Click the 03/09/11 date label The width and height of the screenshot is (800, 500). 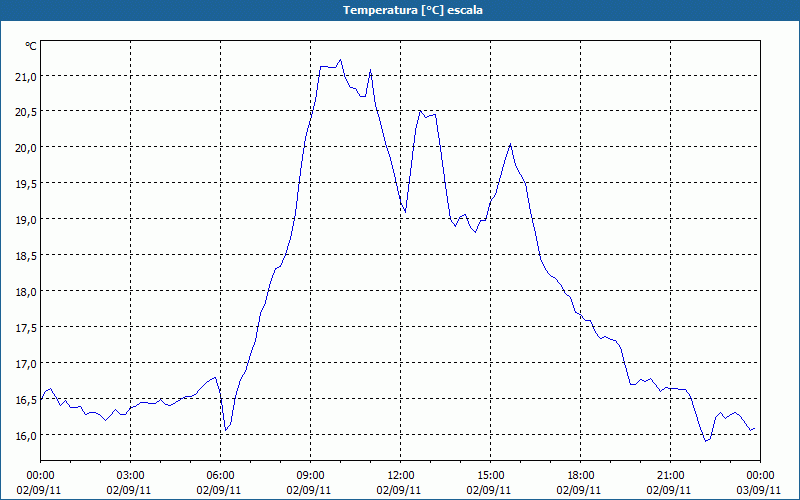tap(759, 490)
